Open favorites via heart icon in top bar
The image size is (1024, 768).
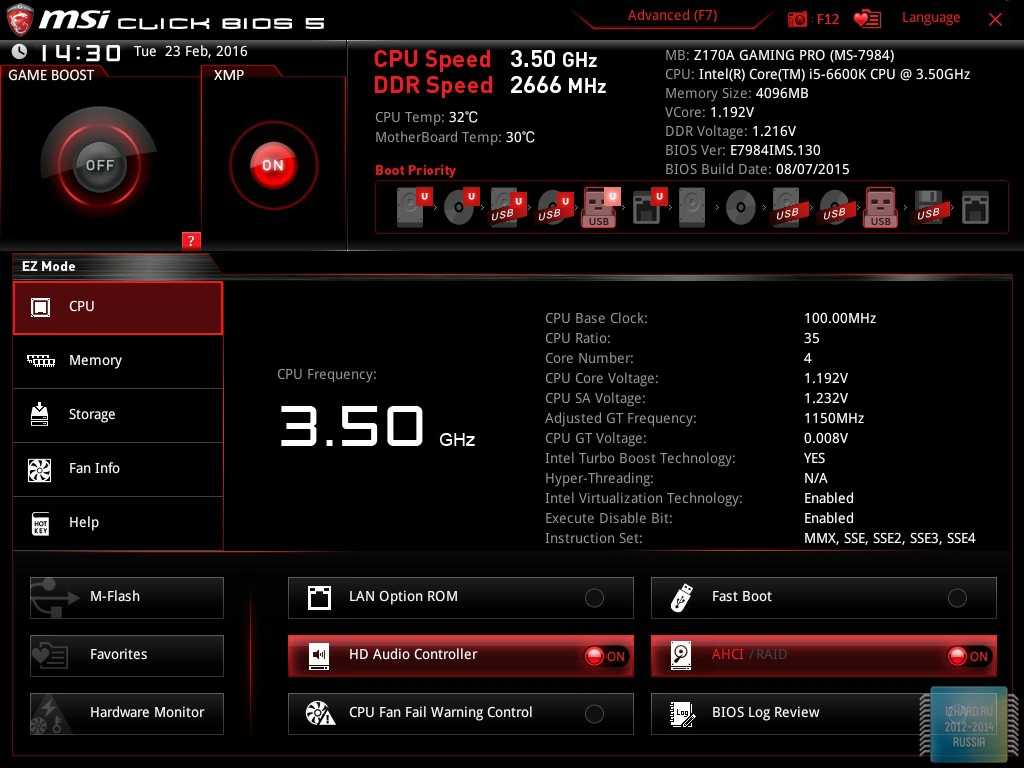(867, 19)
